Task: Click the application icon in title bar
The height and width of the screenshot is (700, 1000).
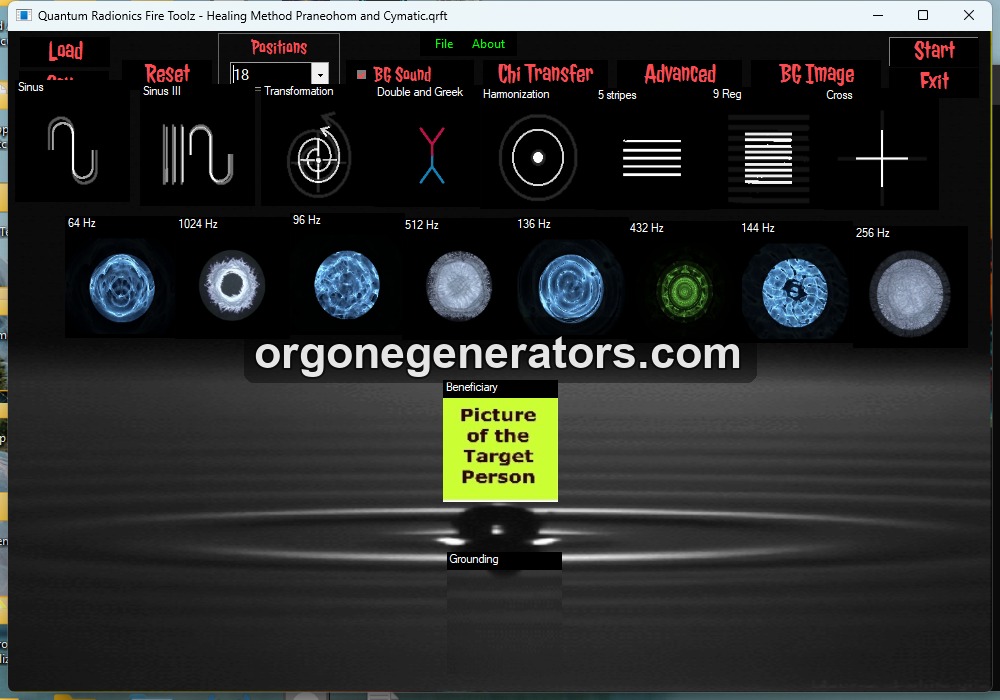Action: click(23, 15)
